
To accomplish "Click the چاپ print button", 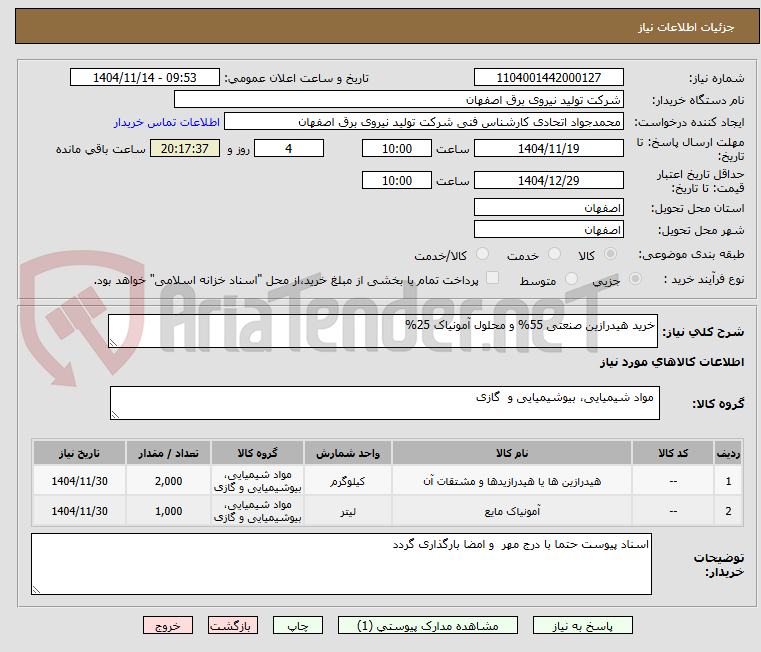I will [x=298, y=625].
